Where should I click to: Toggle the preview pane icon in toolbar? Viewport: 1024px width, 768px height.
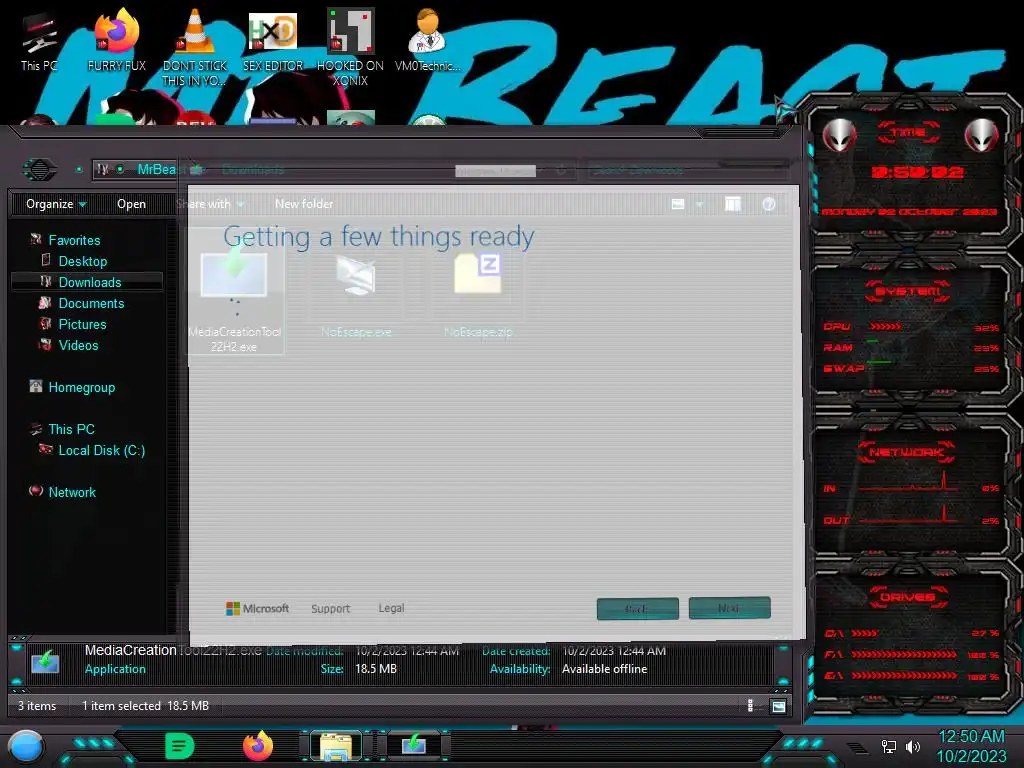pyautogui.click(x=733, y=204)
